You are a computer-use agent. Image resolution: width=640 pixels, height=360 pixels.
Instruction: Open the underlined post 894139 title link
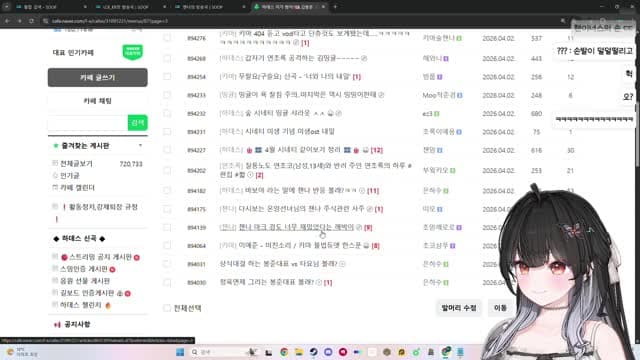point(296,227)
